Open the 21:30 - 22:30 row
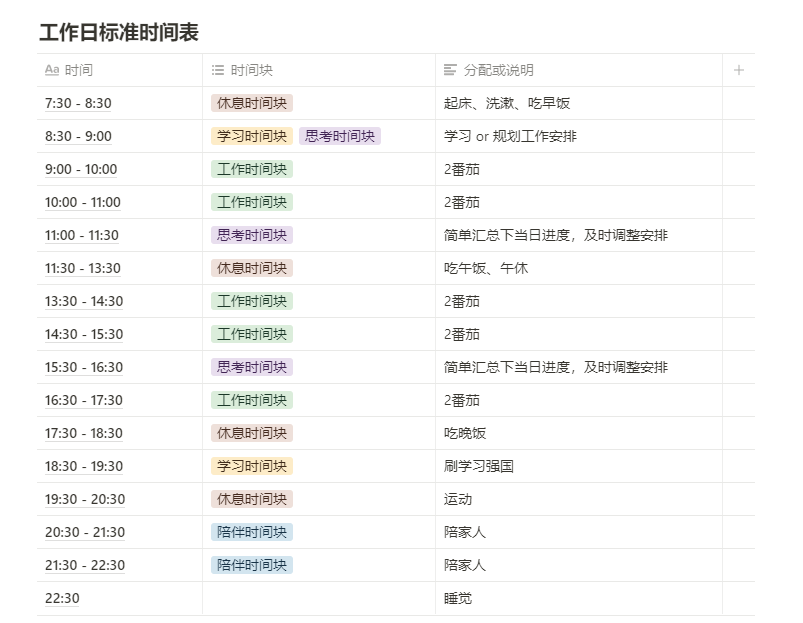803x623 pixels. [84, 565]
